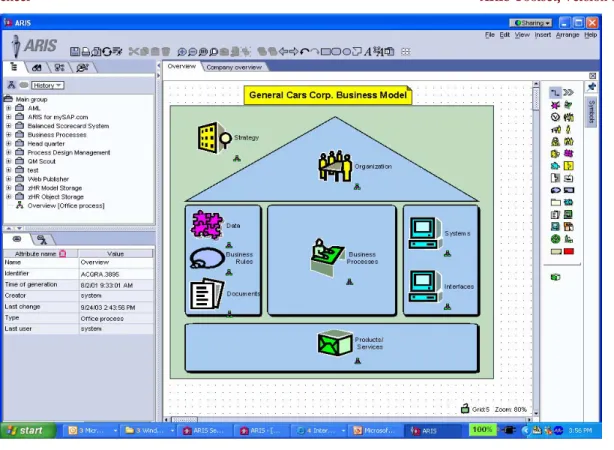This screenshot has height=450, width=614.
Task: Open the Arrange menu
Action: 567,35
